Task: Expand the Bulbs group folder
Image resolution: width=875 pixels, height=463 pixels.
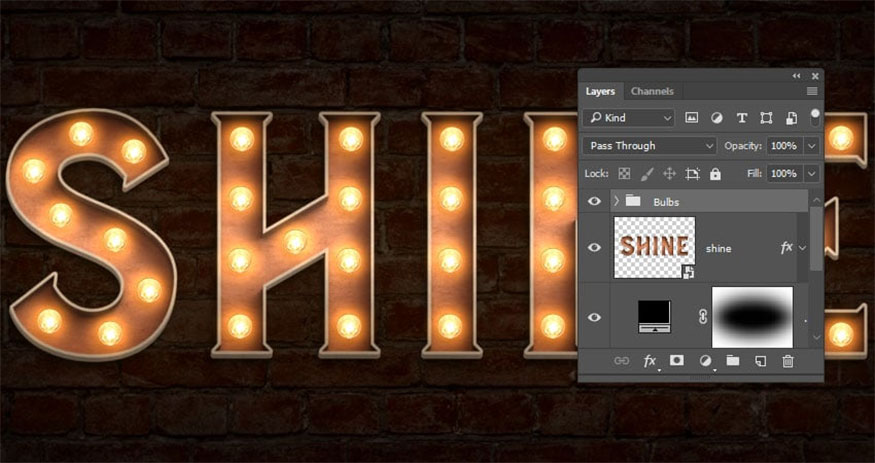Action: point(615,201)
